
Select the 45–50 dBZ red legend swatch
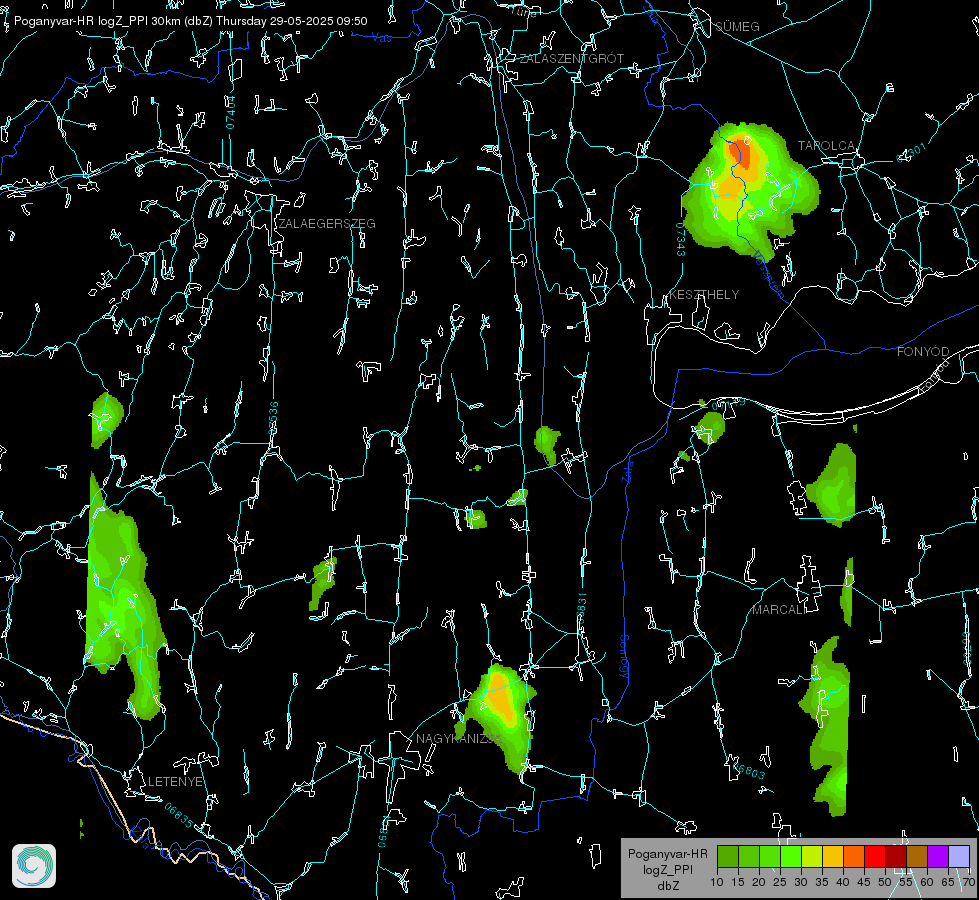click(x=875, y=856)
